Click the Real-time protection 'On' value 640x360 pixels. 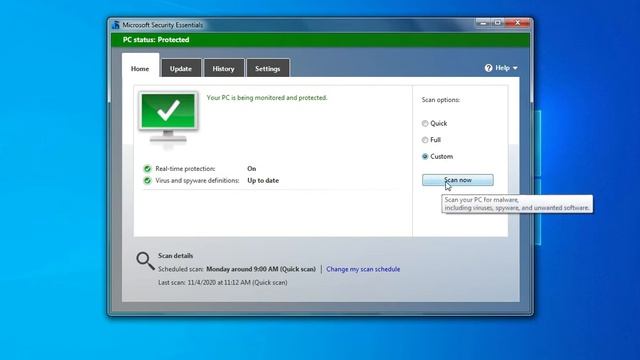251,169
